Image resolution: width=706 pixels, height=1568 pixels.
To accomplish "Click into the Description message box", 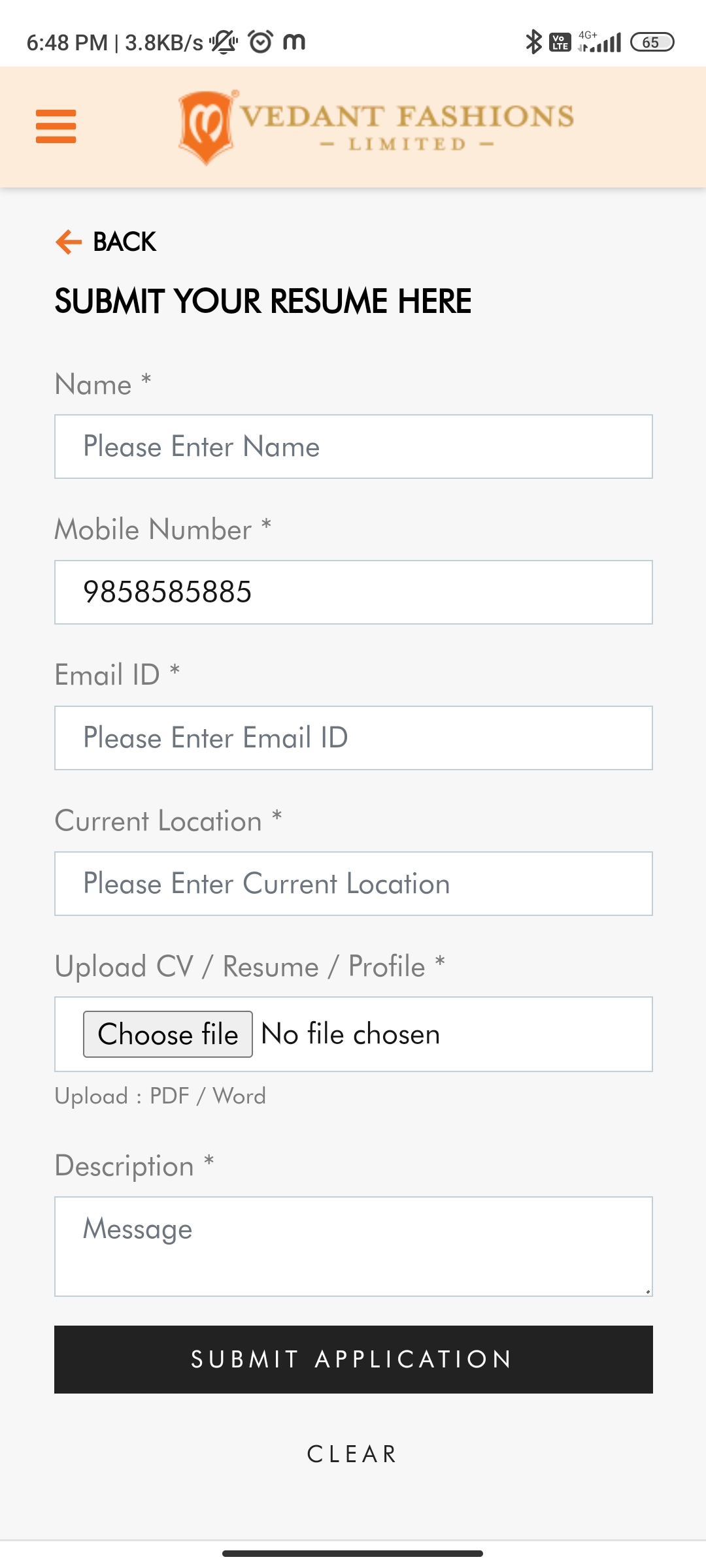I will 353,1247.
